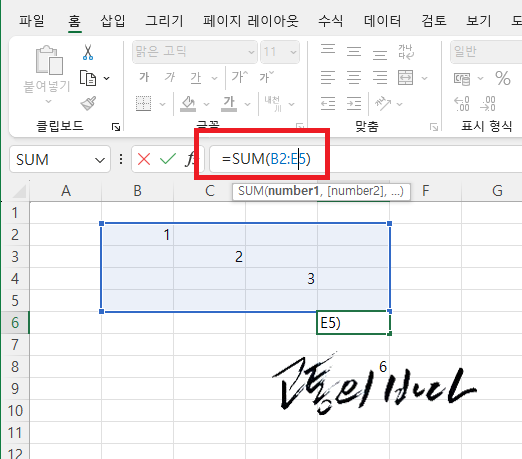Open clipboard (클립보드) dialog launcher

click(x=116, y=127)
